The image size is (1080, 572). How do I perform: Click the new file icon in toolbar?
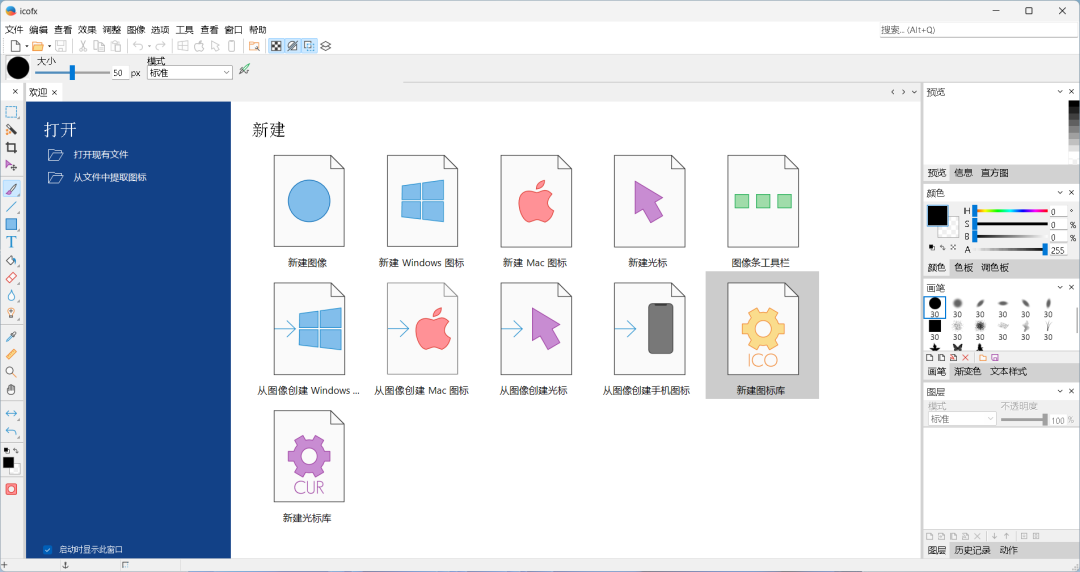coord(15,46)
